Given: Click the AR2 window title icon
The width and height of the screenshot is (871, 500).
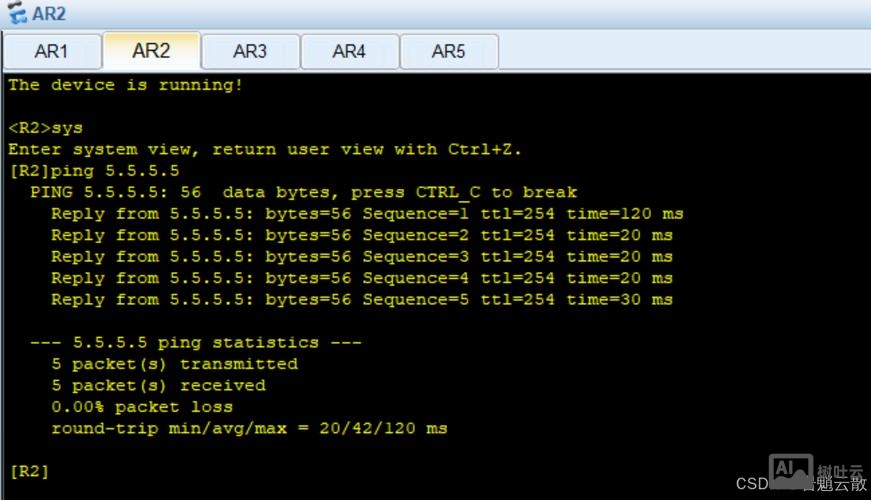Looking at the screenshot, I should 17,14.
